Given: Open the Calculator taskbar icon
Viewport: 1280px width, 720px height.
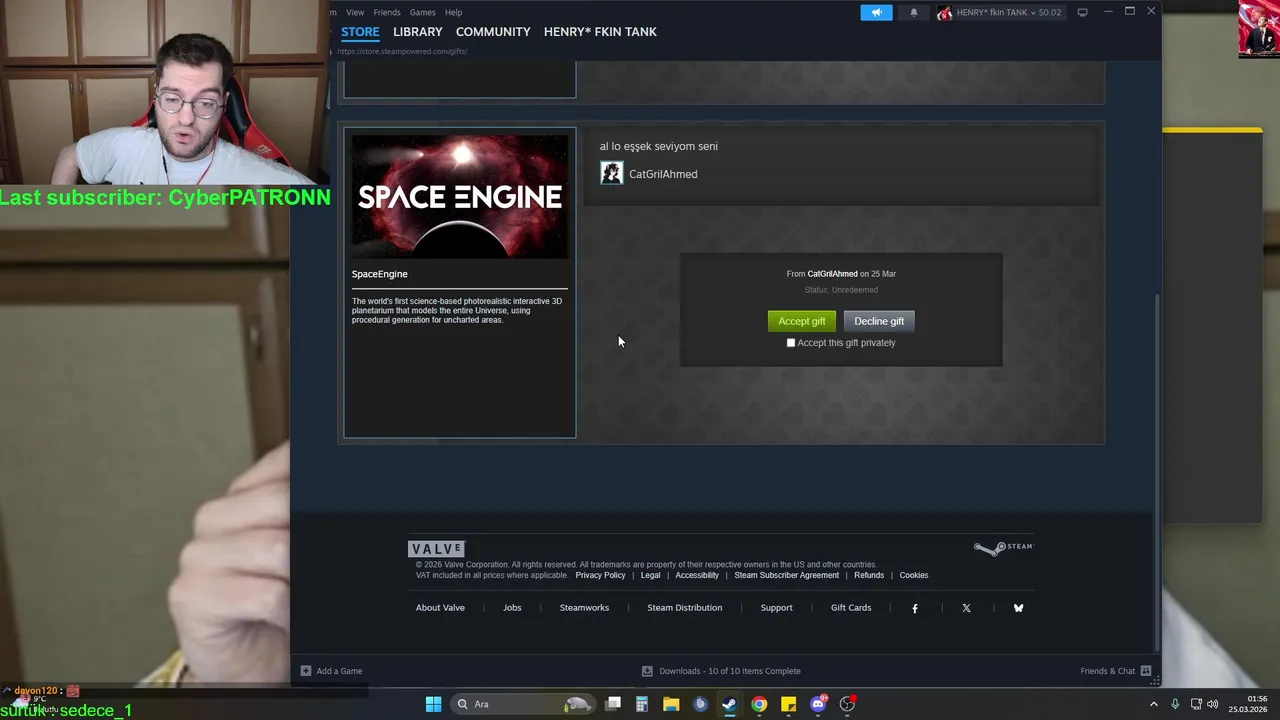Looking at the screenshot, I should click(642, 704).
